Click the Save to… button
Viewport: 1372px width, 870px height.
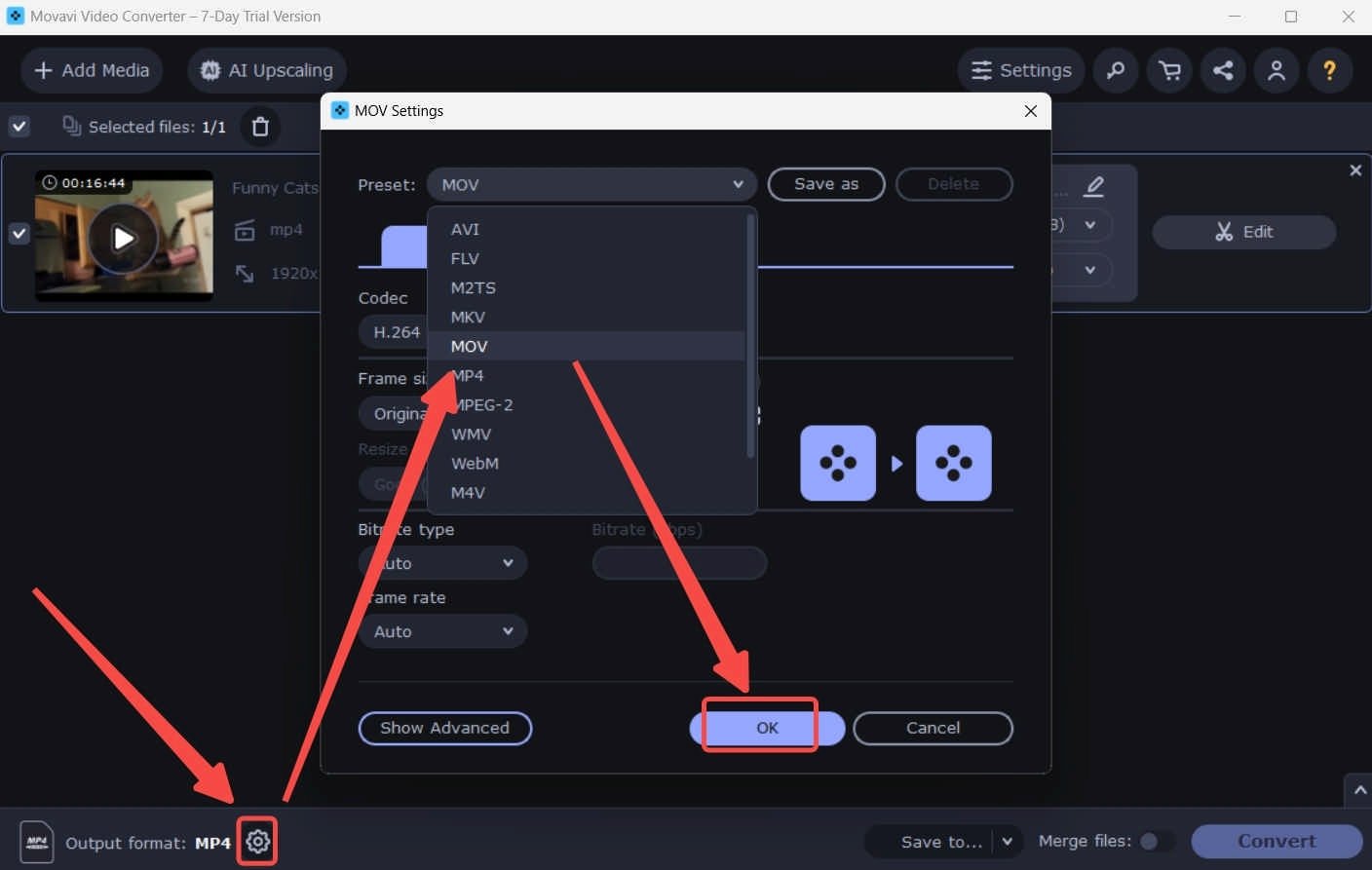(x=930, y=841)
